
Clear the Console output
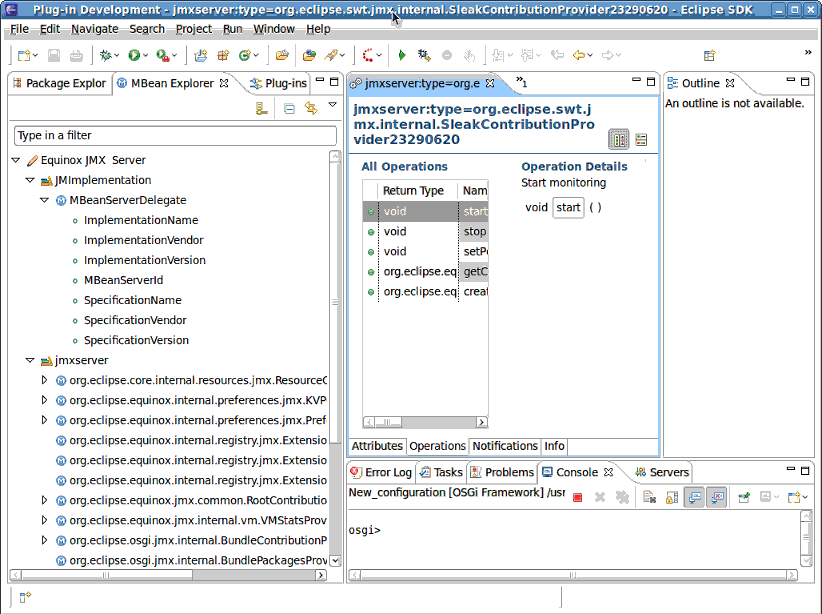648,497
